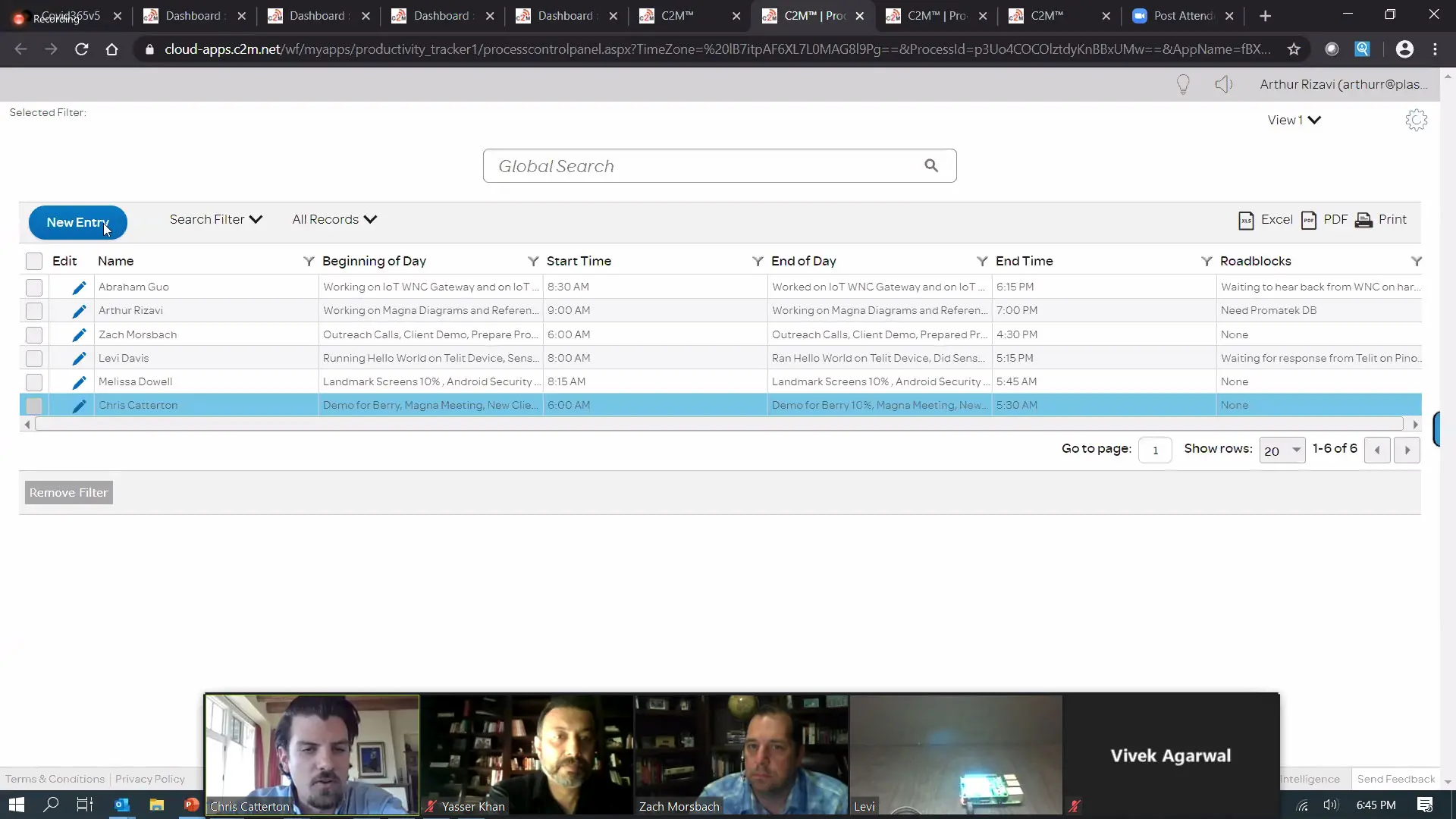Click the megaphone announcements icon
1456x819 pixels.
tap(1223, 84)
